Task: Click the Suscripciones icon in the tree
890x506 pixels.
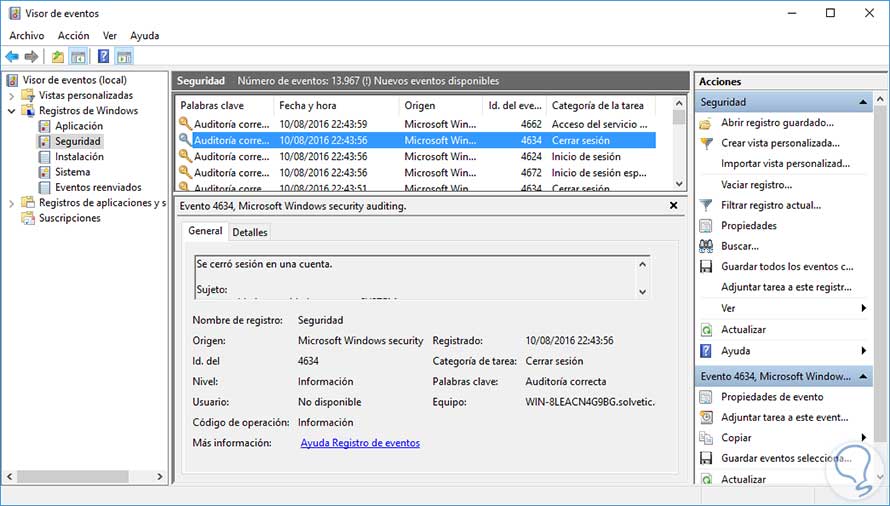Action: tap(28, 218)
